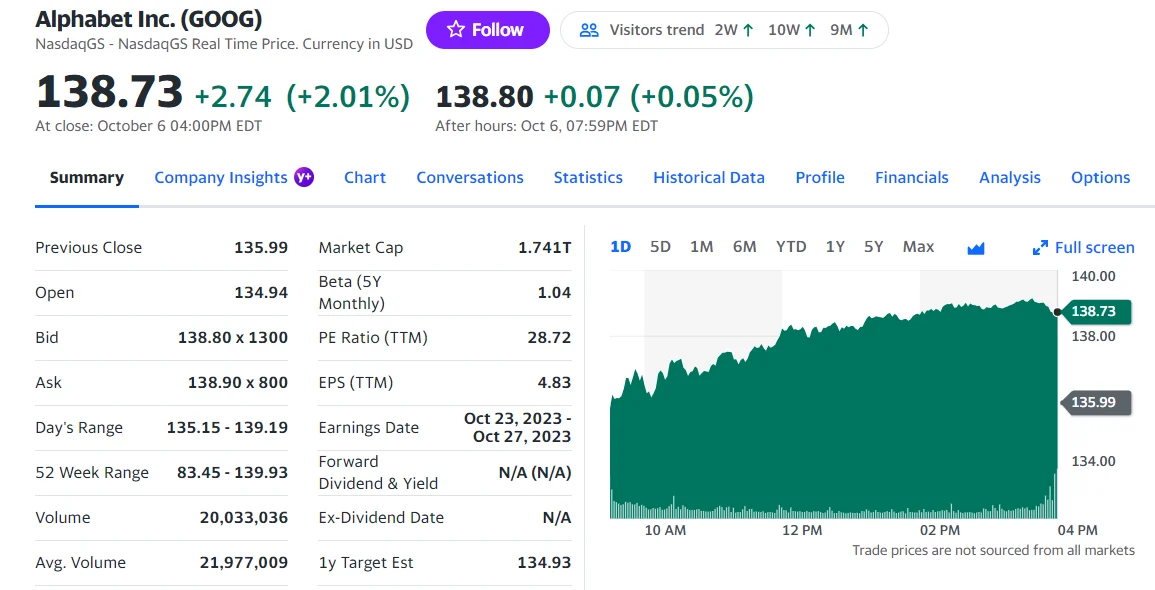Click the 135.99 previous close chart marker
This screenshot has width=1155, height=590.
click(1095, 402)
